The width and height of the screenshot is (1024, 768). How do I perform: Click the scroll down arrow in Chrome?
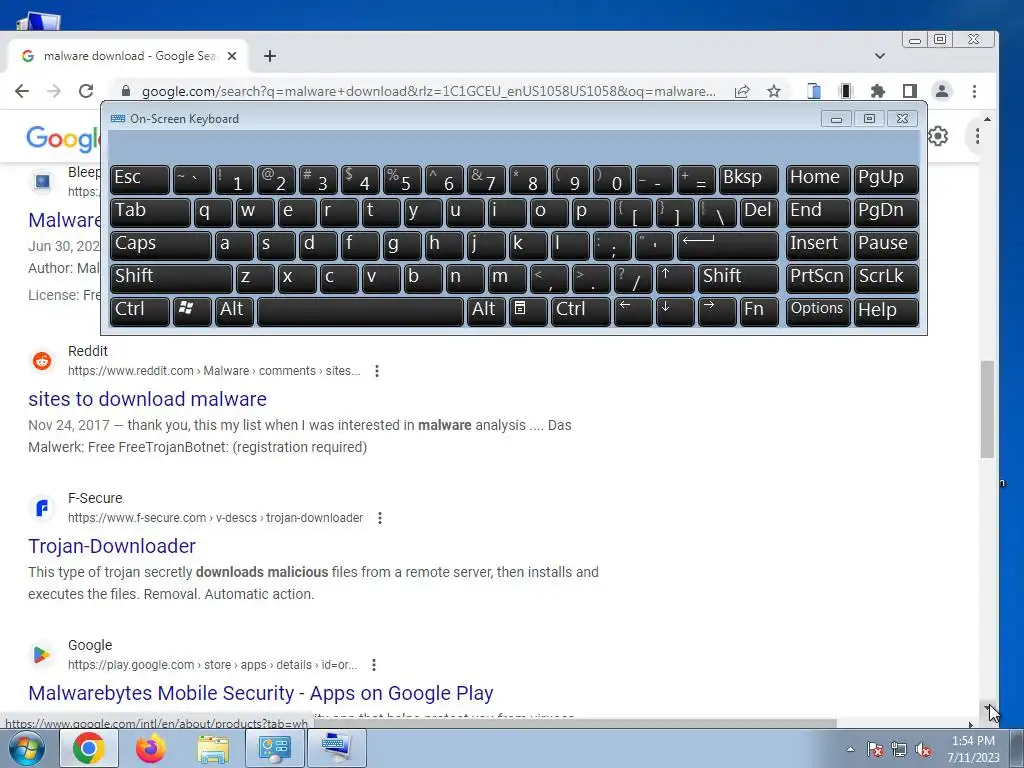pyautogui.click(x=987, y=708)
